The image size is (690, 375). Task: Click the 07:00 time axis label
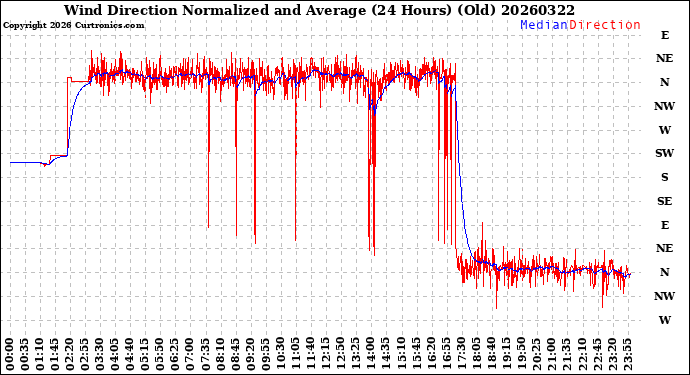tap(190, 355)
